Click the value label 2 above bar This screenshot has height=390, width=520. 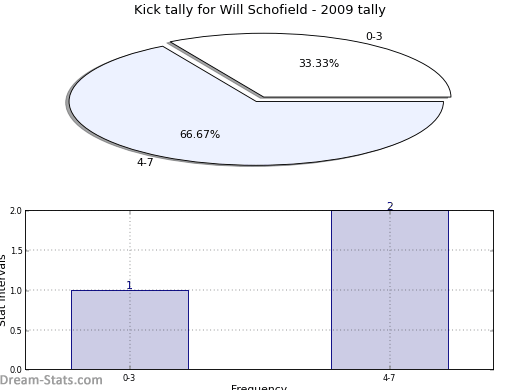click(390, 206)
